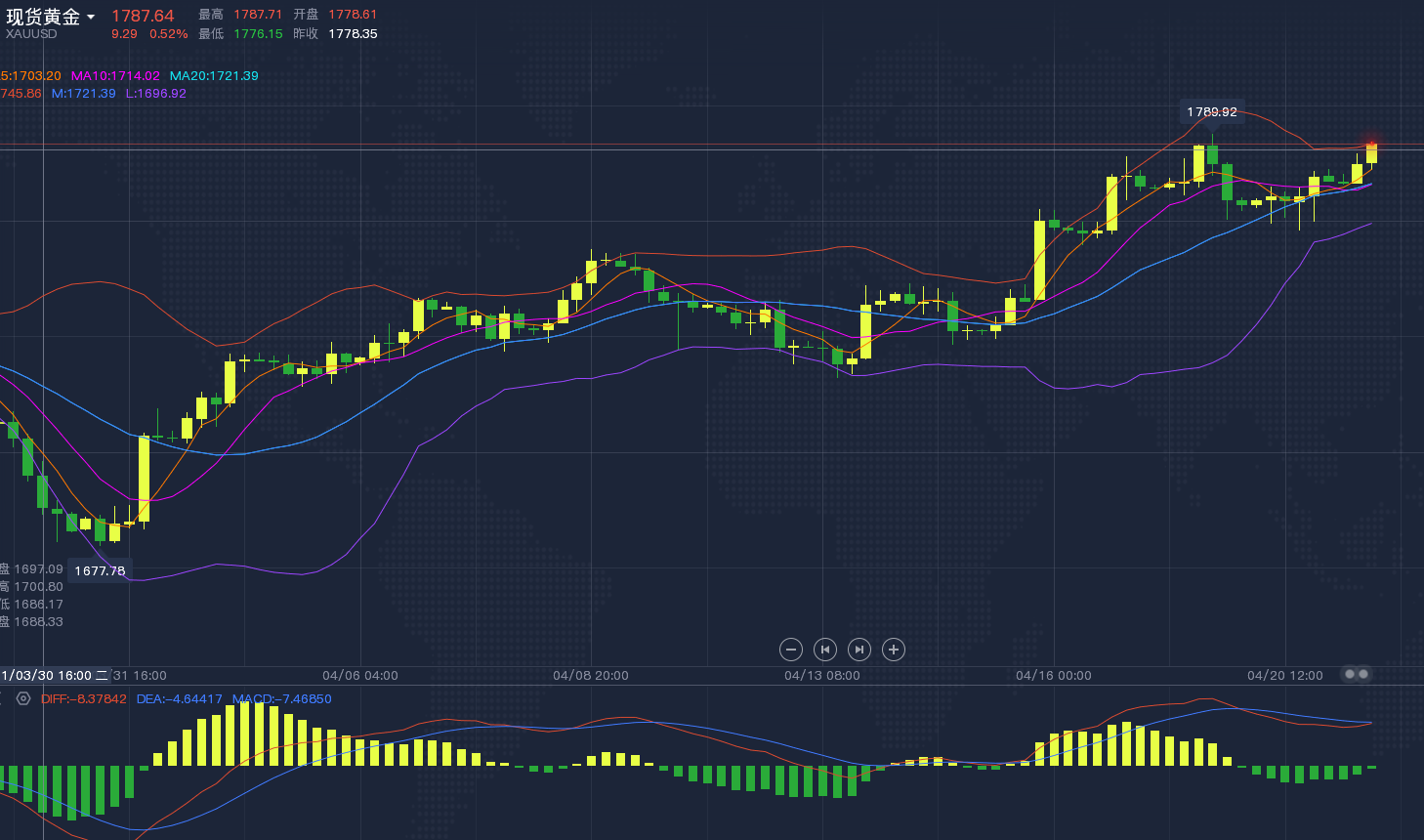The width and height of the screenshot is (1424, 840).
Task: Click the MACD:-7.46850 label
Action: pos(281,699)
